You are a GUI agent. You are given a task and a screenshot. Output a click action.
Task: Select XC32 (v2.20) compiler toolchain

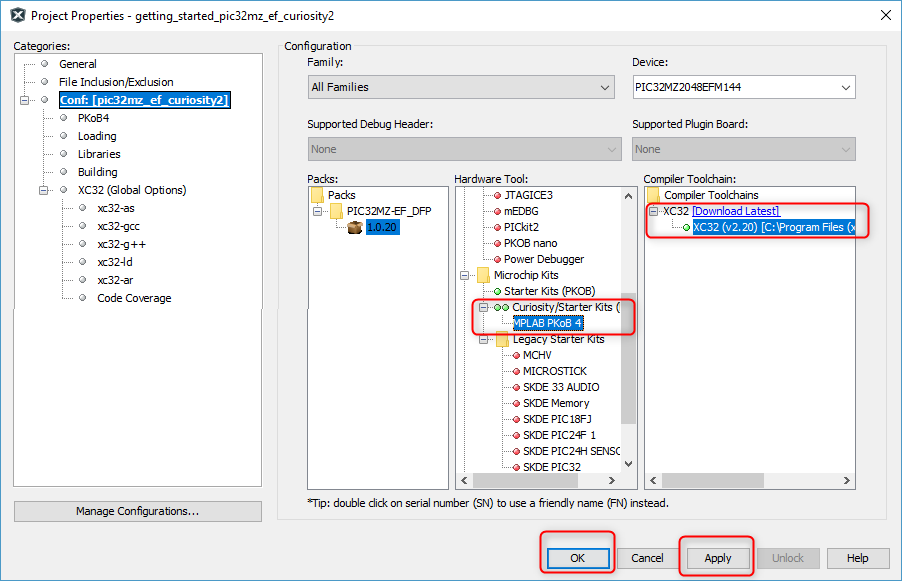(x=774, y=227)
